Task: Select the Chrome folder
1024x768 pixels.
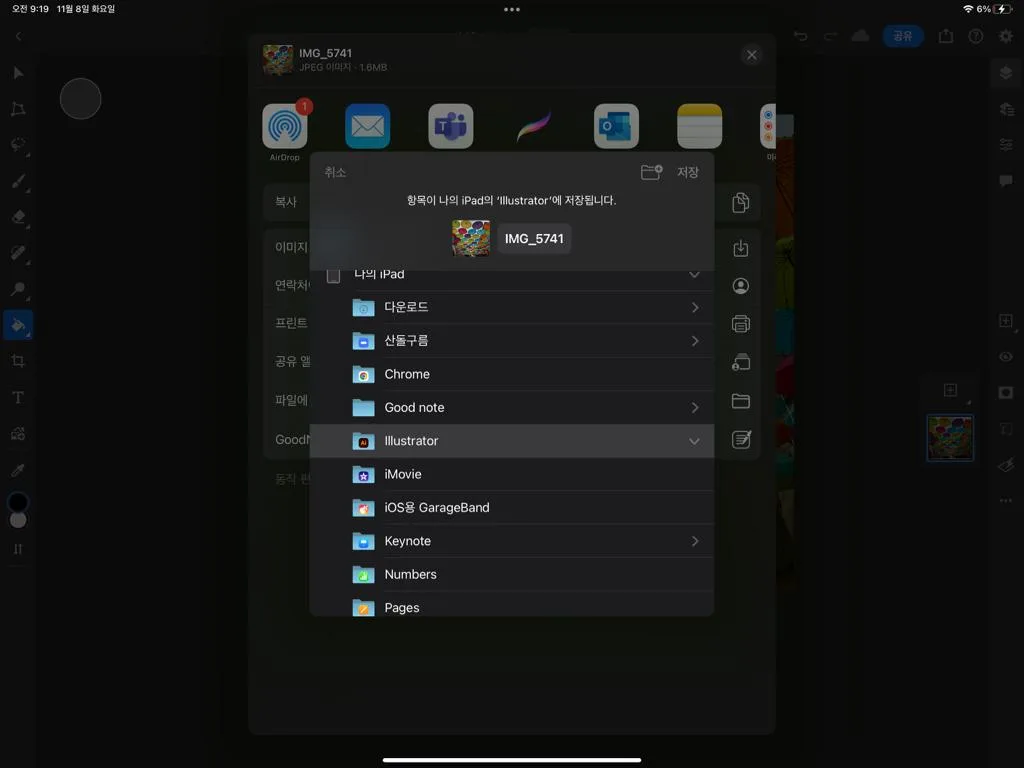Action: pos(511,374)
